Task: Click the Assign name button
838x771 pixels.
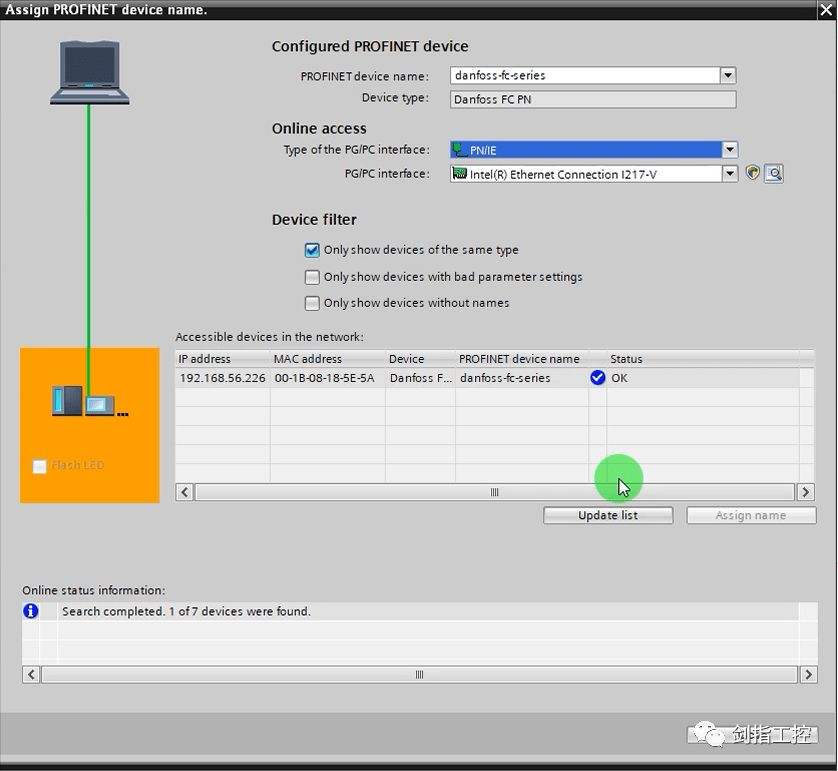Action: click(751, 516)
